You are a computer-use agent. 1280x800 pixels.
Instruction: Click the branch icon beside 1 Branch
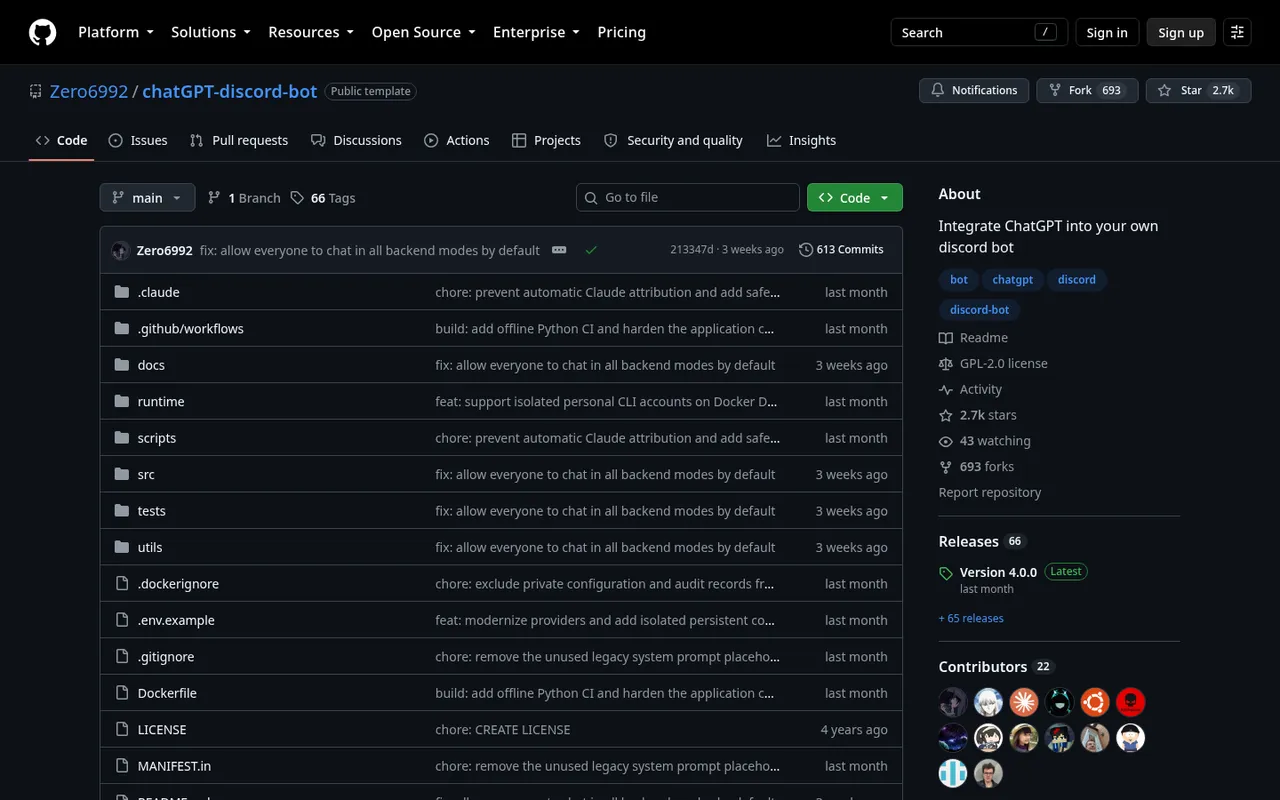214,198
